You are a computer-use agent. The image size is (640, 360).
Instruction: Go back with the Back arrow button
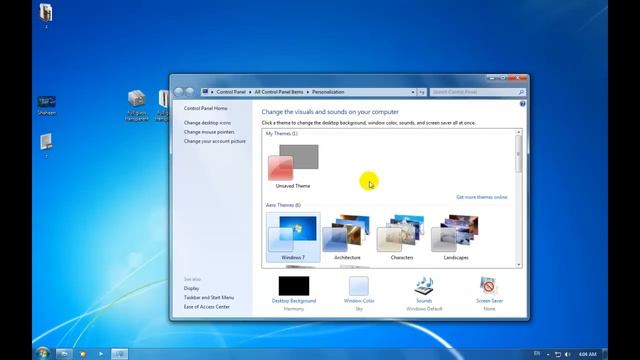178,92
